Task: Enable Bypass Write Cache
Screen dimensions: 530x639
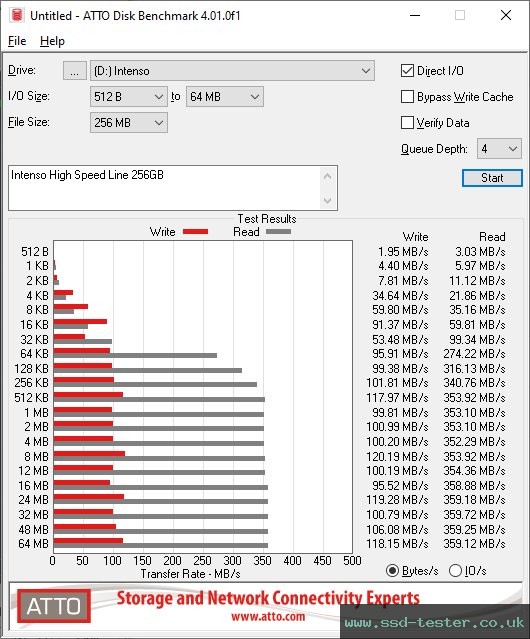Action: pos(407,97)
